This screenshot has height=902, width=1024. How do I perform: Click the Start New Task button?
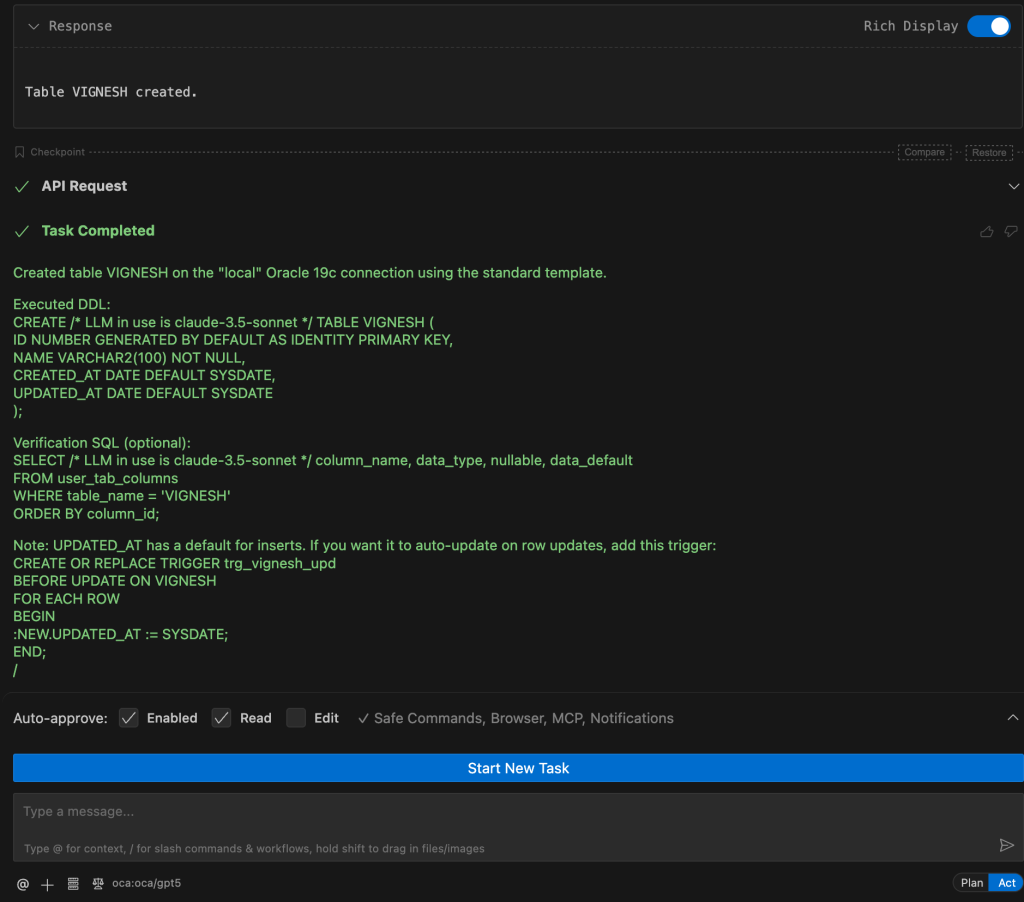pyautogui.click(x=518, y=768)
